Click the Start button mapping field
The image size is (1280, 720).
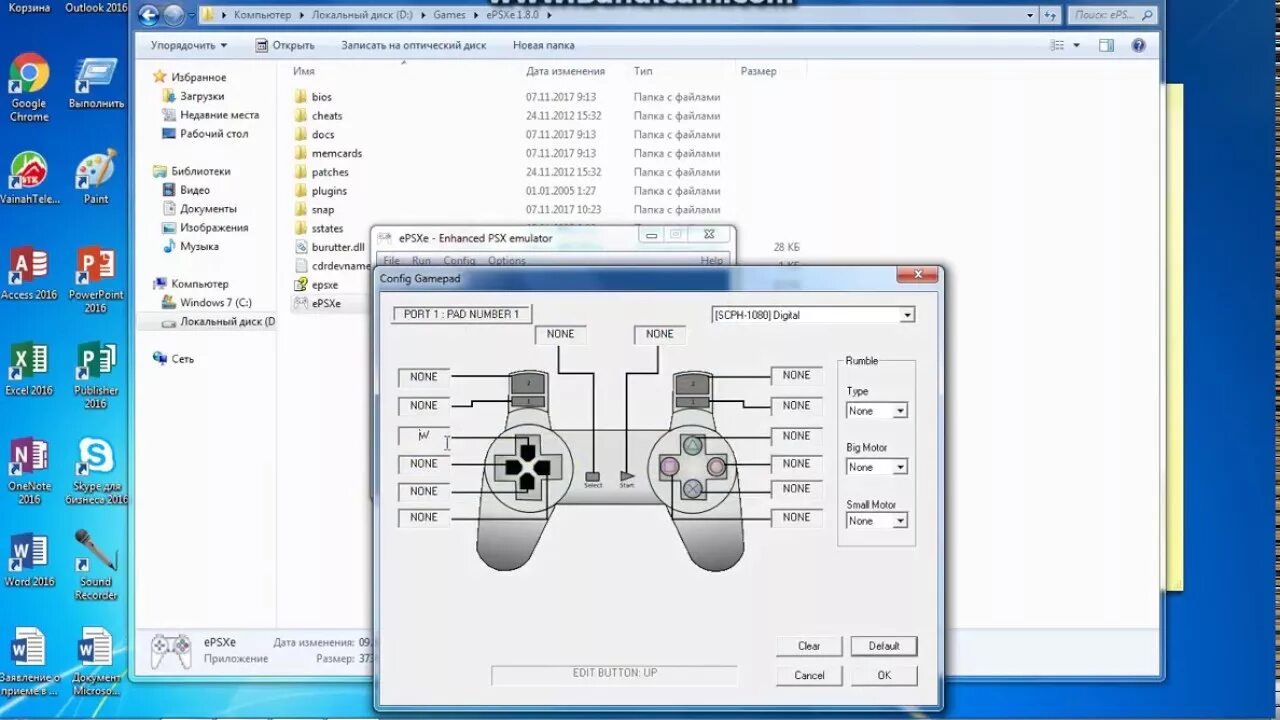click(x=660, y=334)
